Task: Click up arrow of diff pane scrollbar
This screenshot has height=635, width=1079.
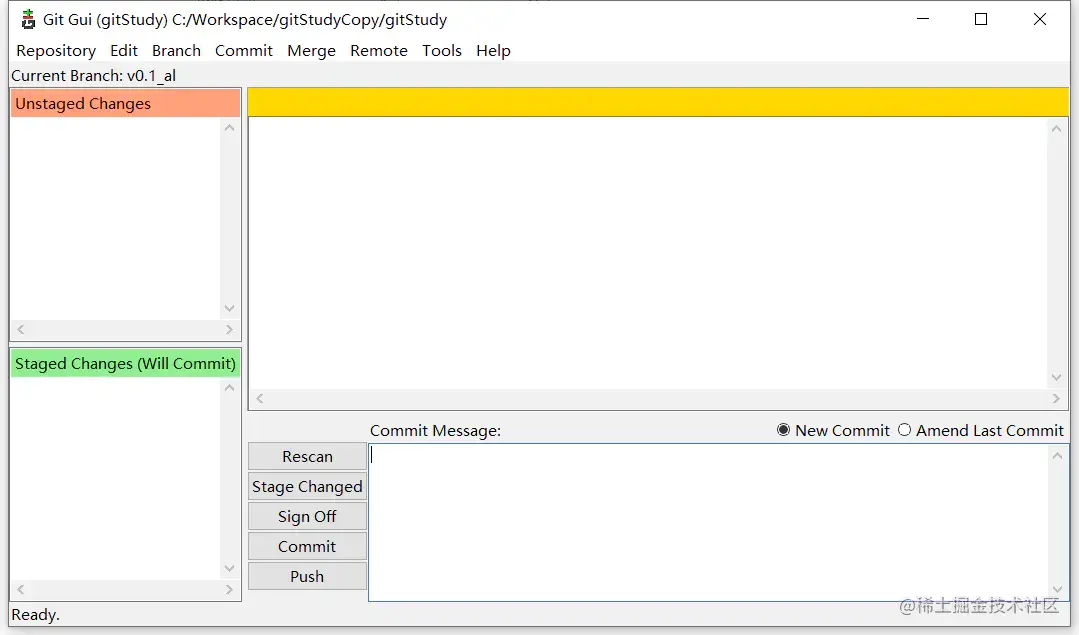Action: tap(1056, 129)
